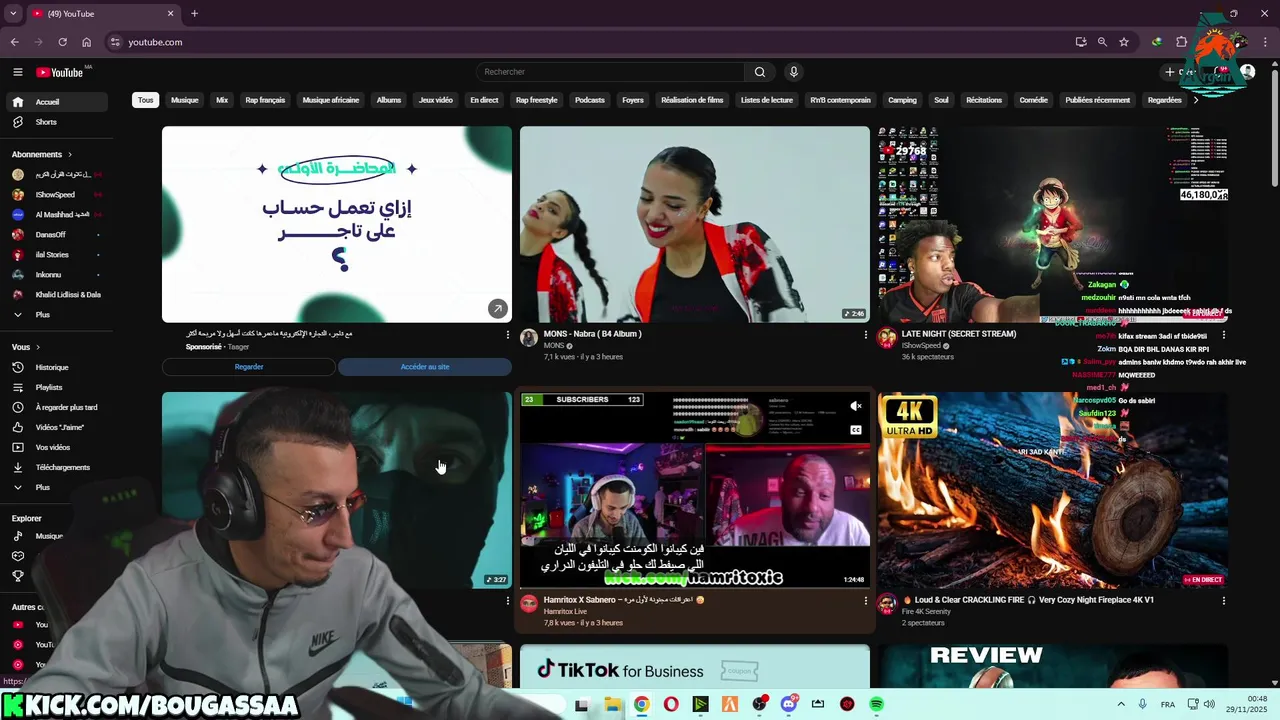The image size is (1280, 720).
Task: Select the Jeux vidéo chip
Action: click(x=435, y=100)
